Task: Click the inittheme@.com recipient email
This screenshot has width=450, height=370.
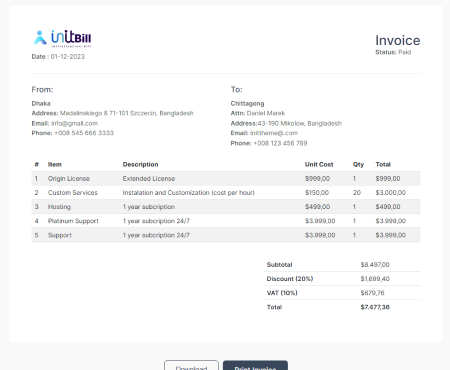Action: (274, 133)
